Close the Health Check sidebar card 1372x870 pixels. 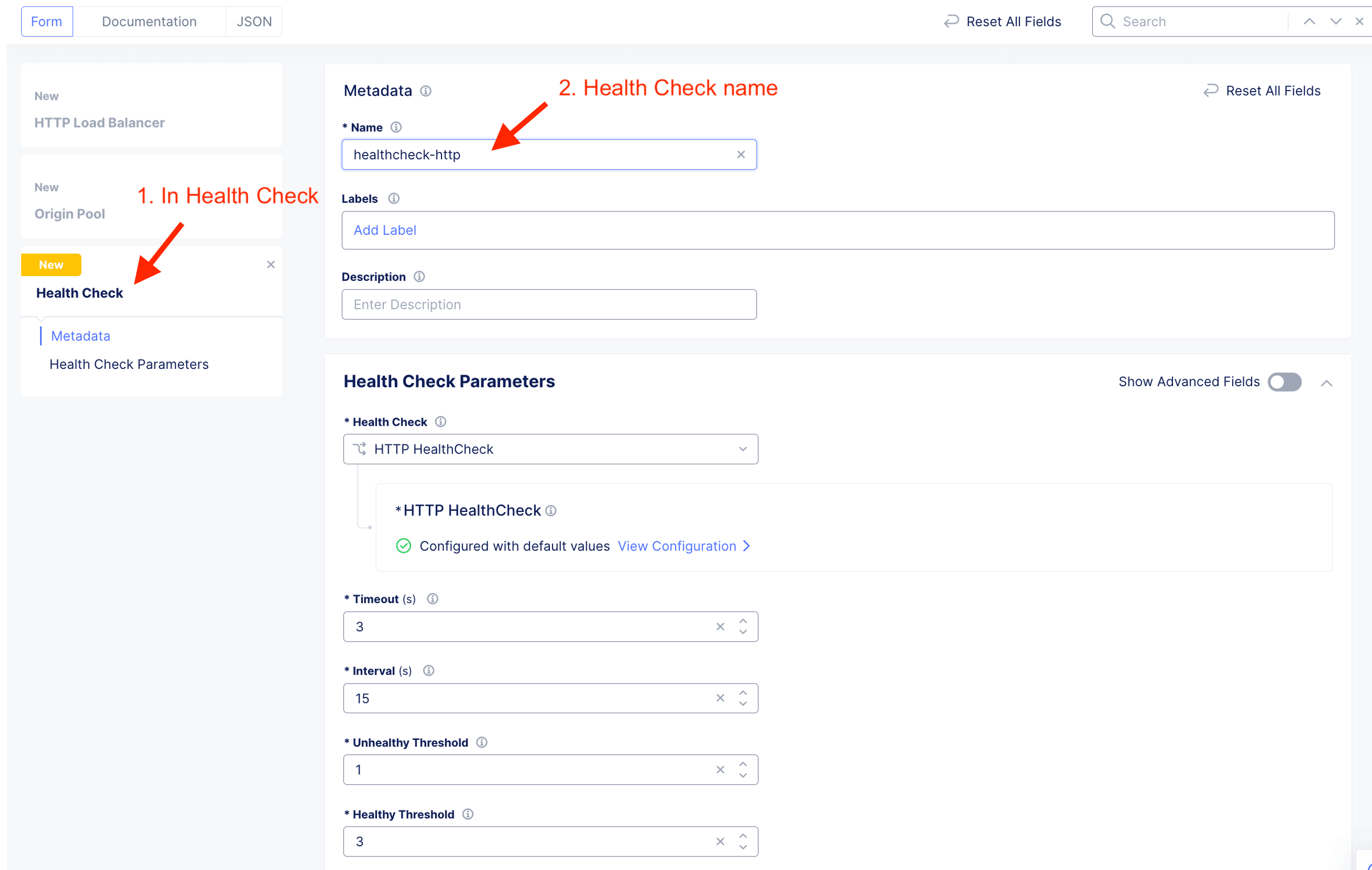(x=271, y=265)
